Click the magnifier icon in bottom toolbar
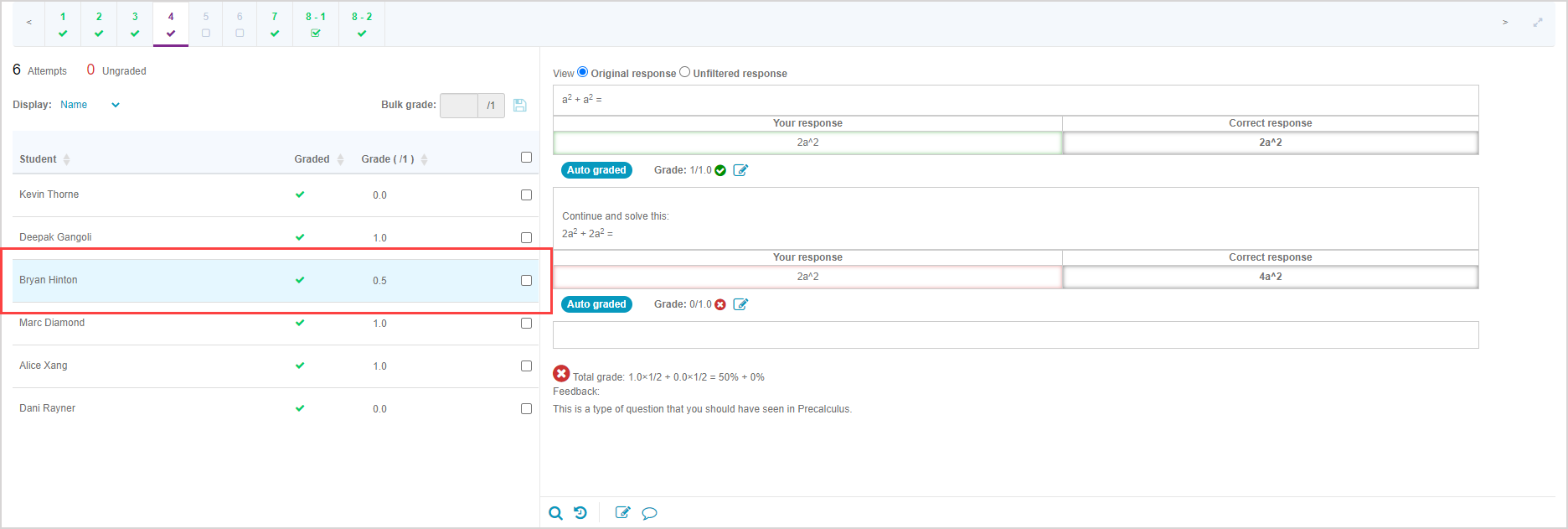 point(555,513)
